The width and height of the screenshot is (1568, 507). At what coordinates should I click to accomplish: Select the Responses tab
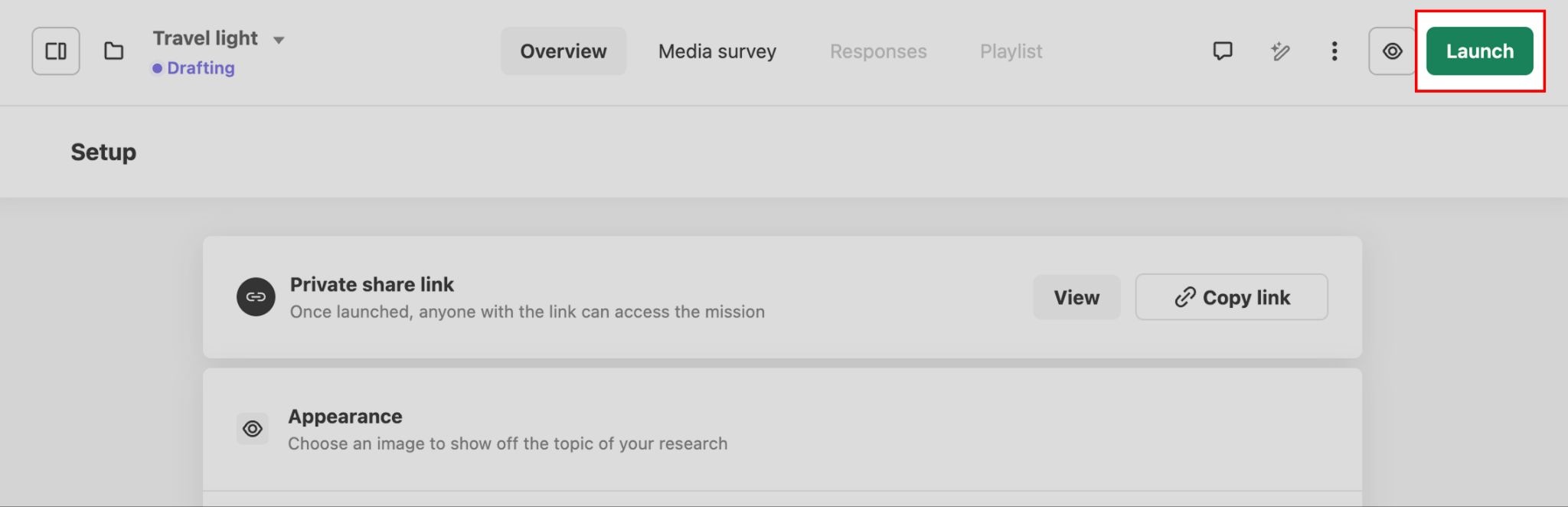[878, 51]
